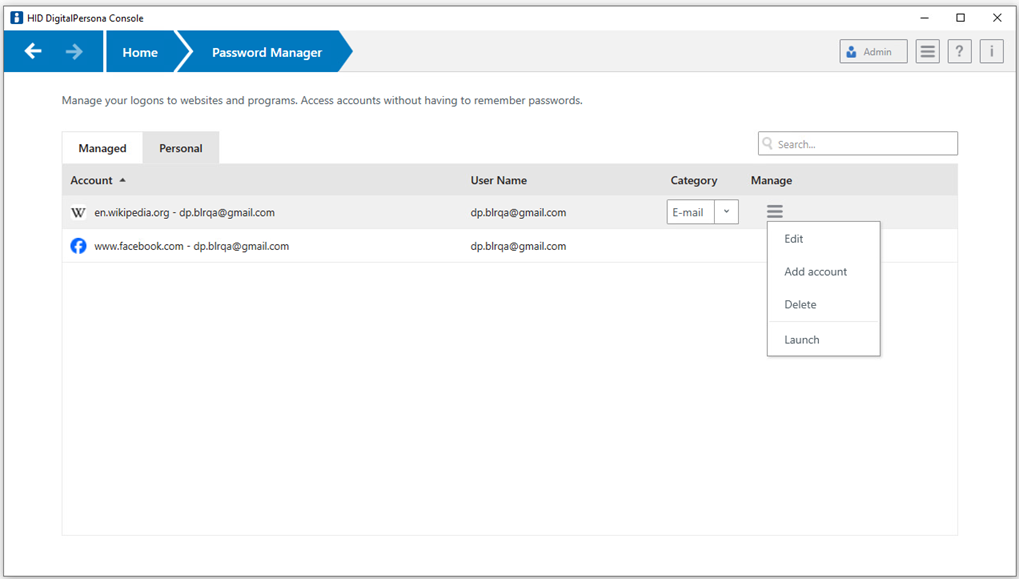
Task: Launch the account from the menu
Action: (x=801, y=340)
